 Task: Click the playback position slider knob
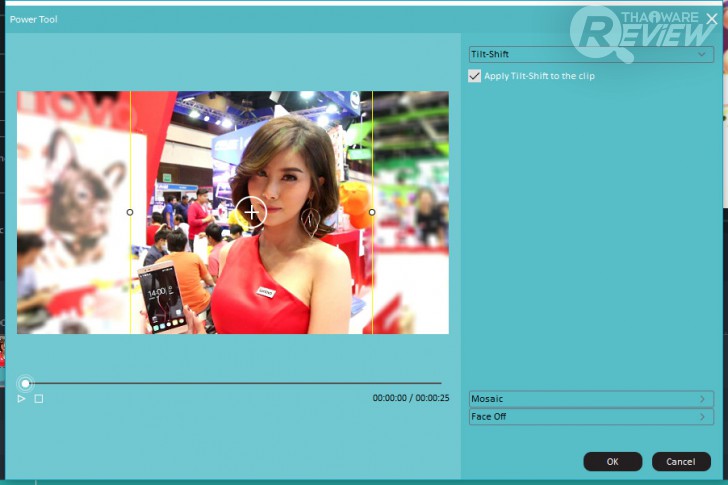26,383
